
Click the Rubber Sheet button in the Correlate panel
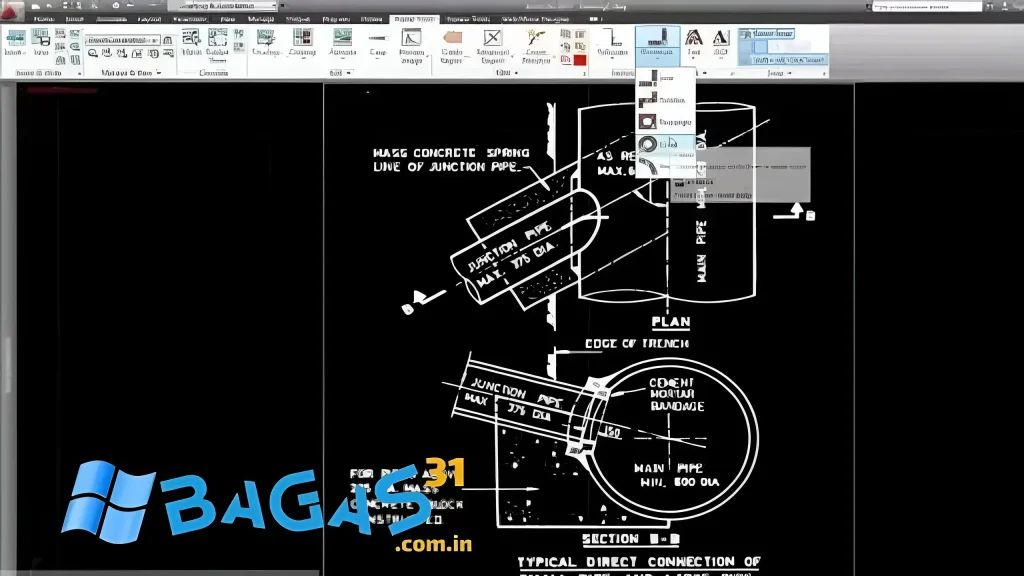click(217, 44)
